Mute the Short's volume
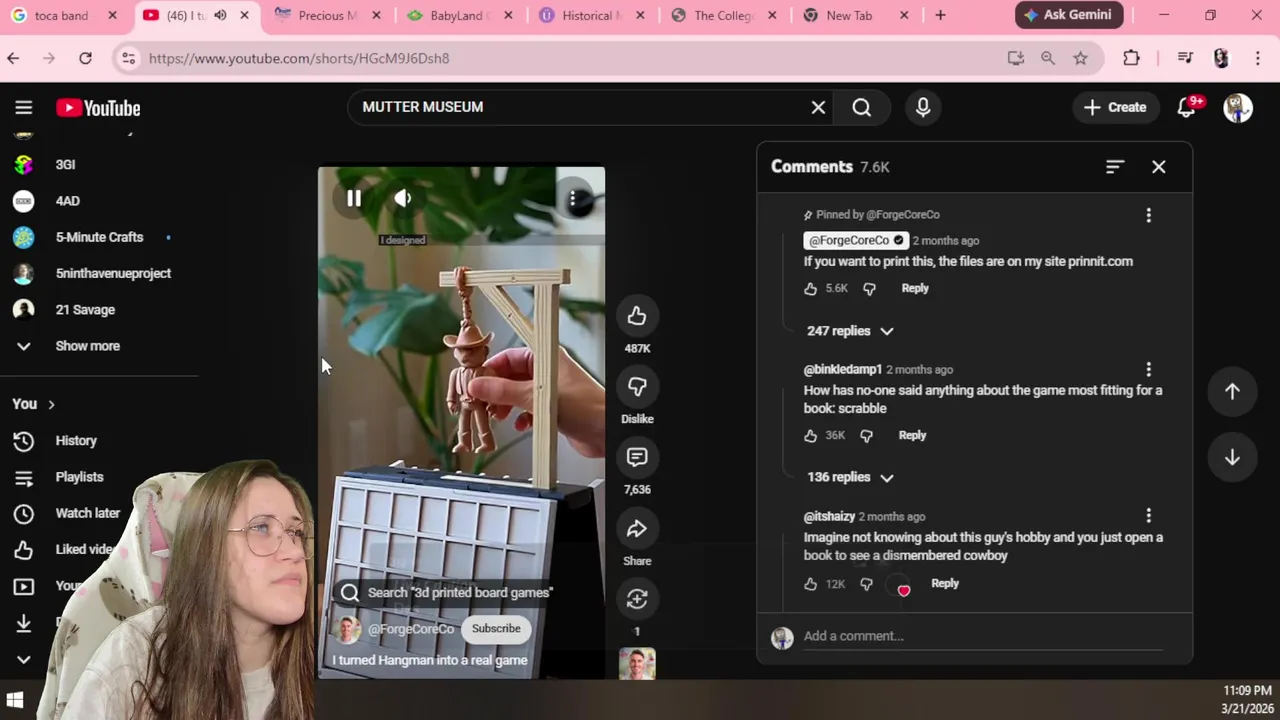 click(403, 198)
